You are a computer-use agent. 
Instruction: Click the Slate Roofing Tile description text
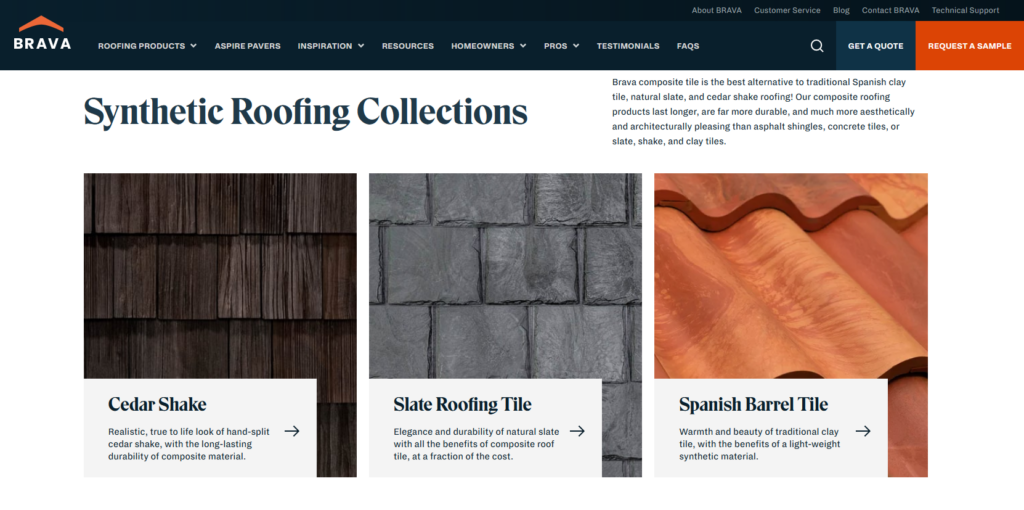click(x=477, y=444)
